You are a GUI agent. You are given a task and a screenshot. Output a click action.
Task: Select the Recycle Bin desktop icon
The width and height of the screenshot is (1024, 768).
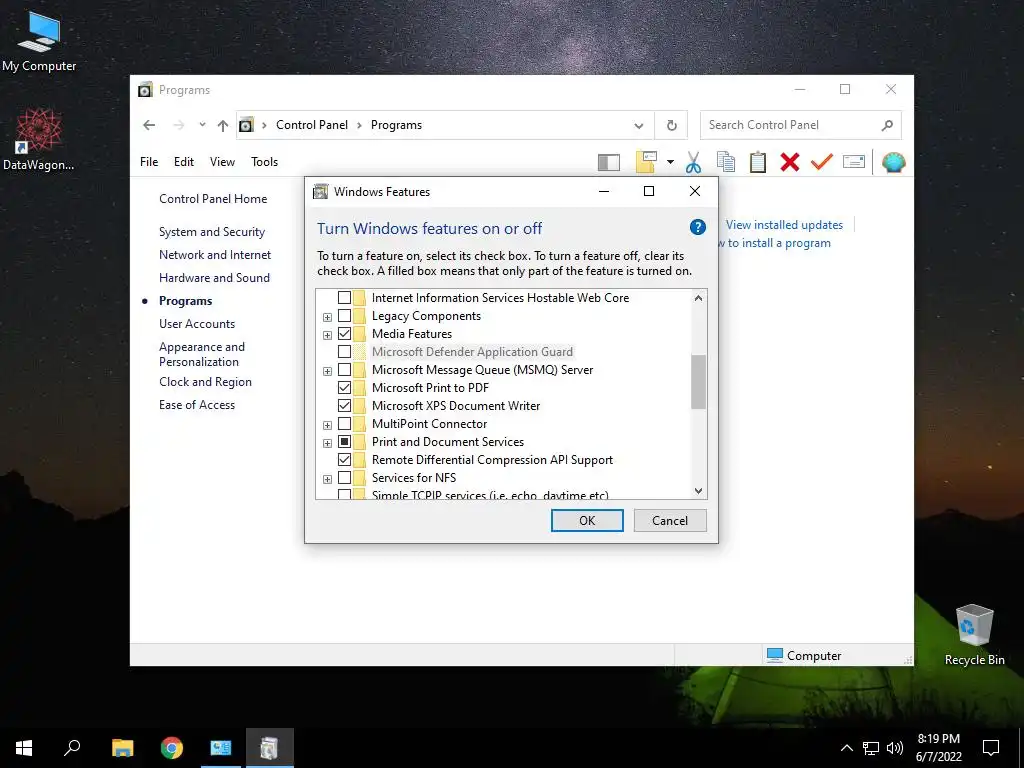click(x=974, y=635)
